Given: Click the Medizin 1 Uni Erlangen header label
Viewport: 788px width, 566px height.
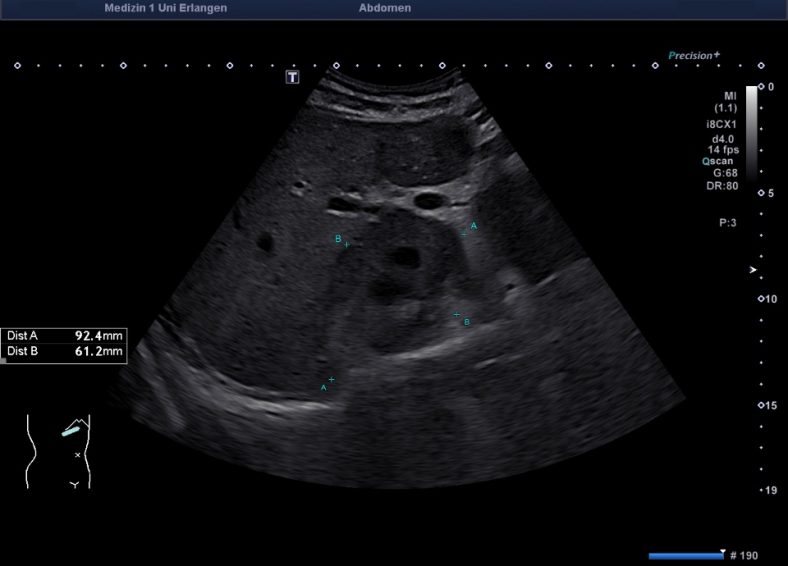Looking at the screenshot, I should coord(164,8).
